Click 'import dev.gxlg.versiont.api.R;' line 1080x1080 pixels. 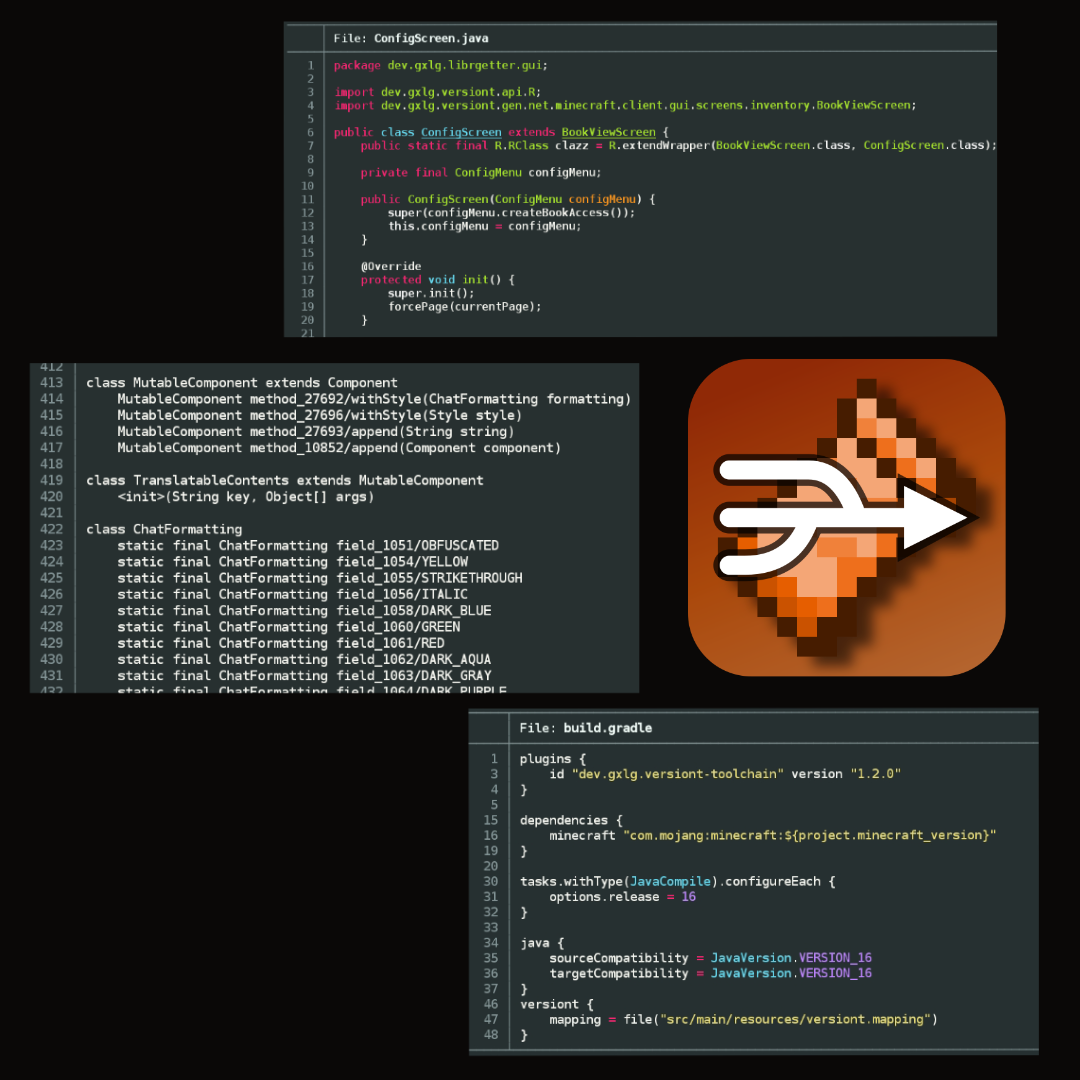pyautogui.click(x=437, y=92)
